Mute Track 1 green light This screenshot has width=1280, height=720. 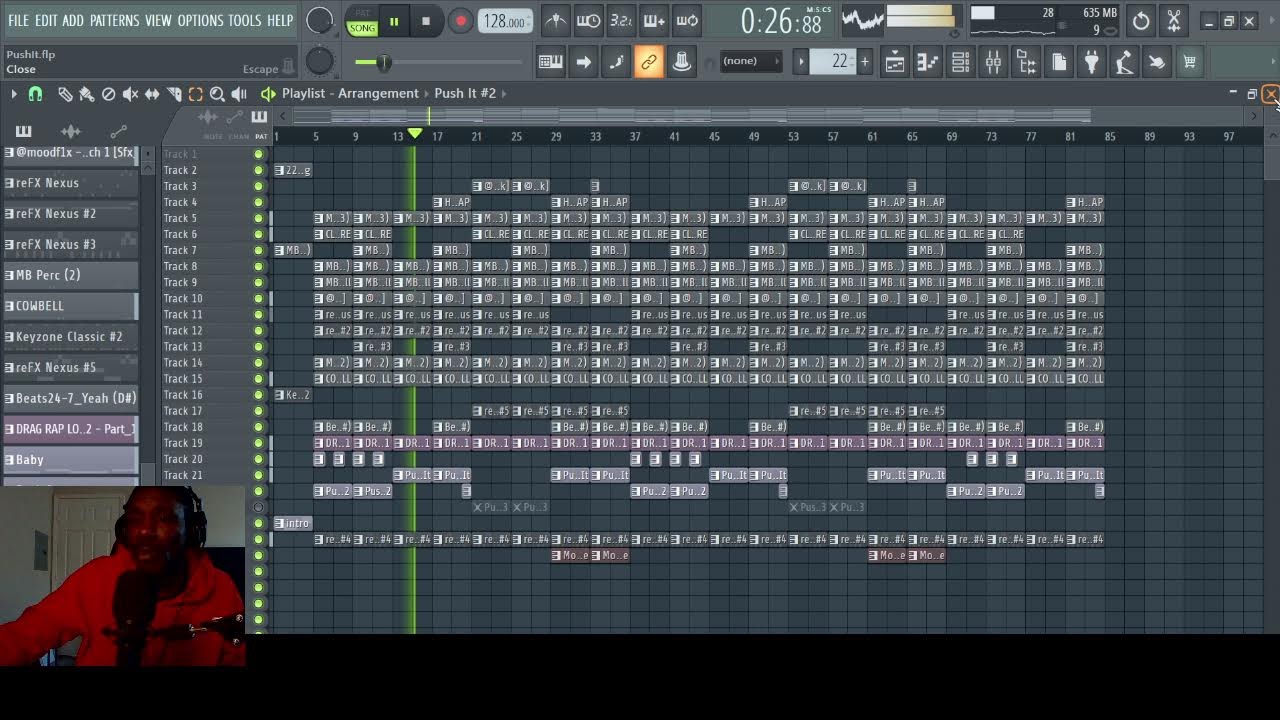pos(259,154)
